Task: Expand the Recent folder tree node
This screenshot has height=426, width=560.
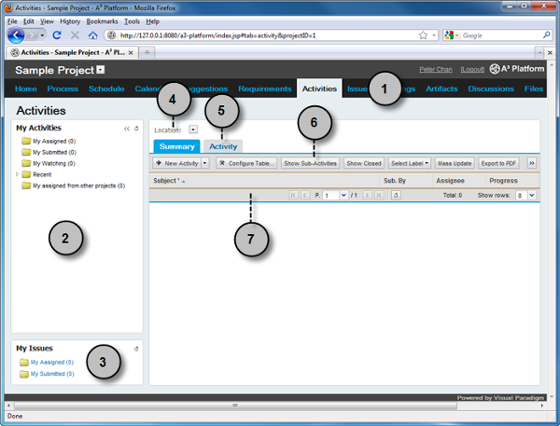Action: pos(17,174)
